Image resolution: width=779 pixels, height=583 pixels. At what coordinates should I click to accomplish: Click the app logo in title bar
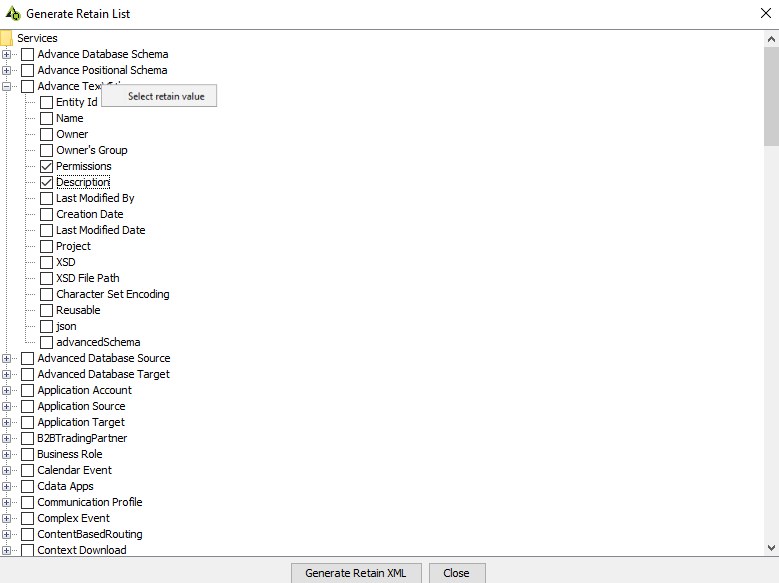13,14
